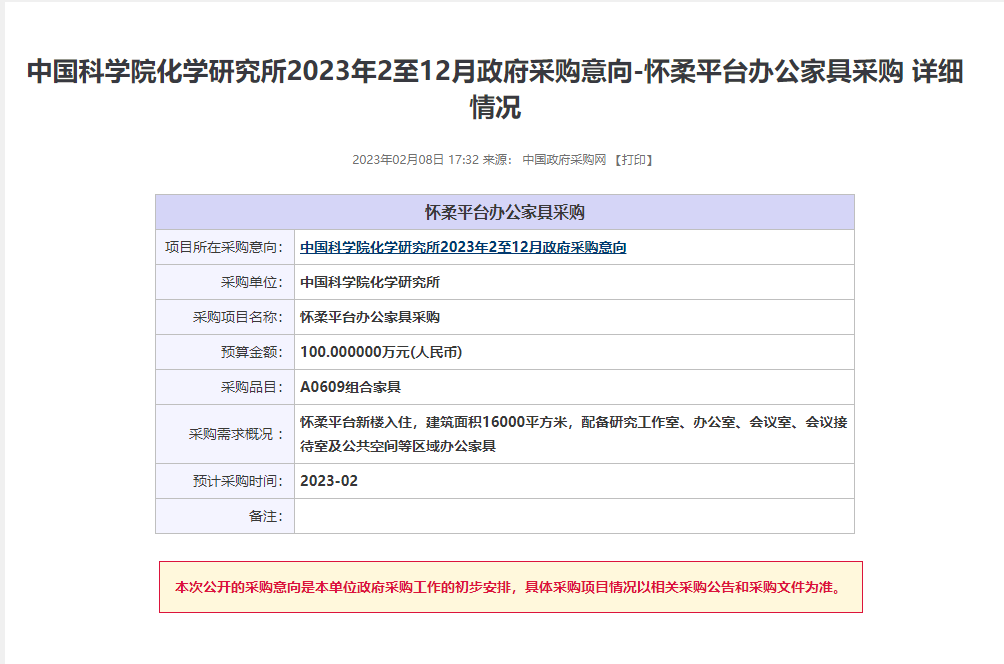Click the red notice text 本次公开的采购意向
1004x664 pixels.
510,587
